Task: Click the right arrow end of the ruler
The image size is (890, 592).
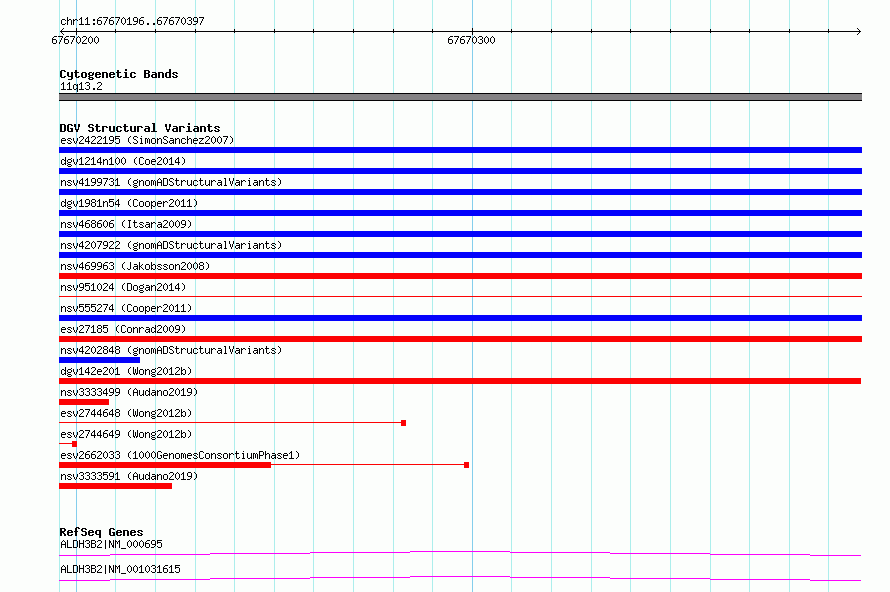Action: point(859,31)
